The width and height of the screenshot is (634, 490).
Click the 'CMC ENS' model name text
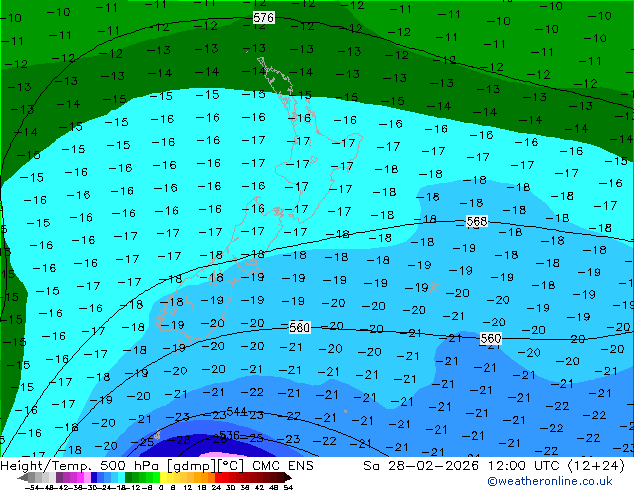[283, 466]
